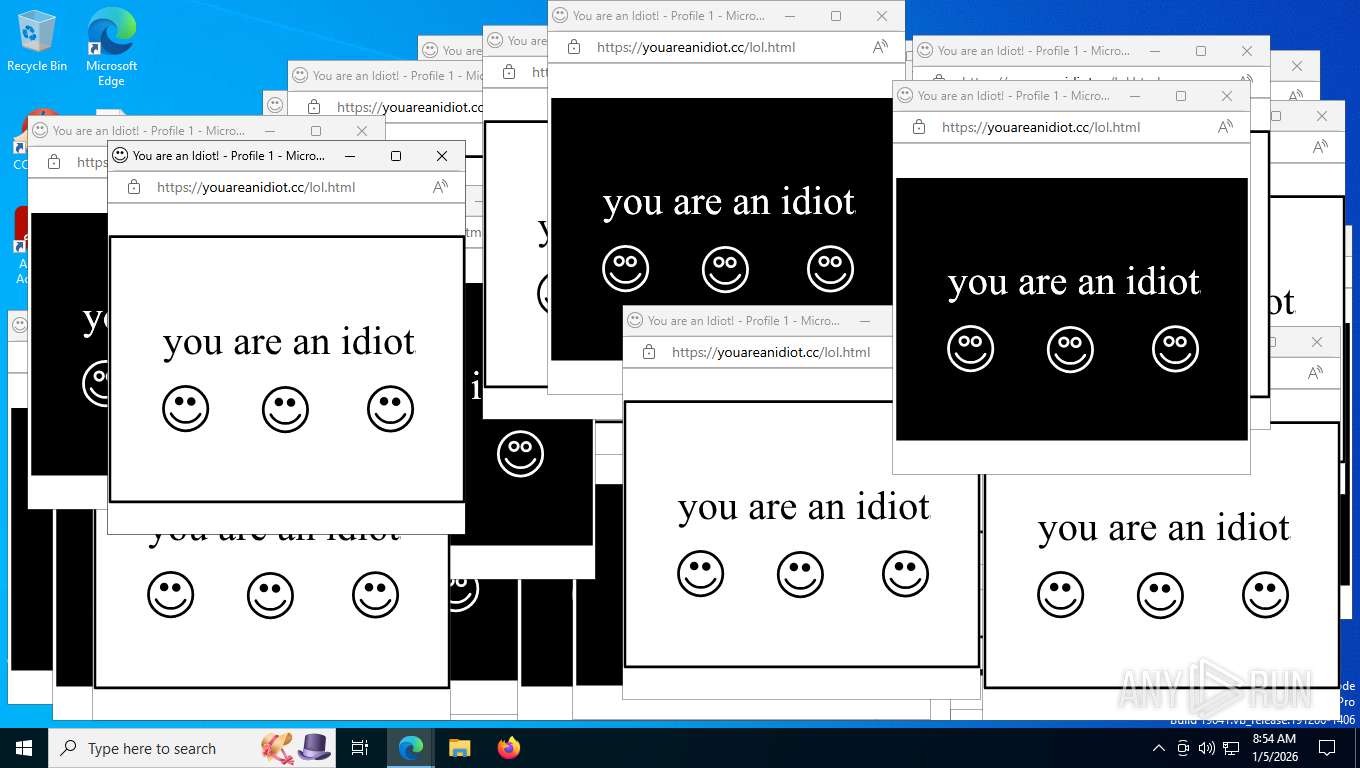Click the leftmost smiley in the center white popup
Screen dimensions: 1360x768
(x=701, y=574)
